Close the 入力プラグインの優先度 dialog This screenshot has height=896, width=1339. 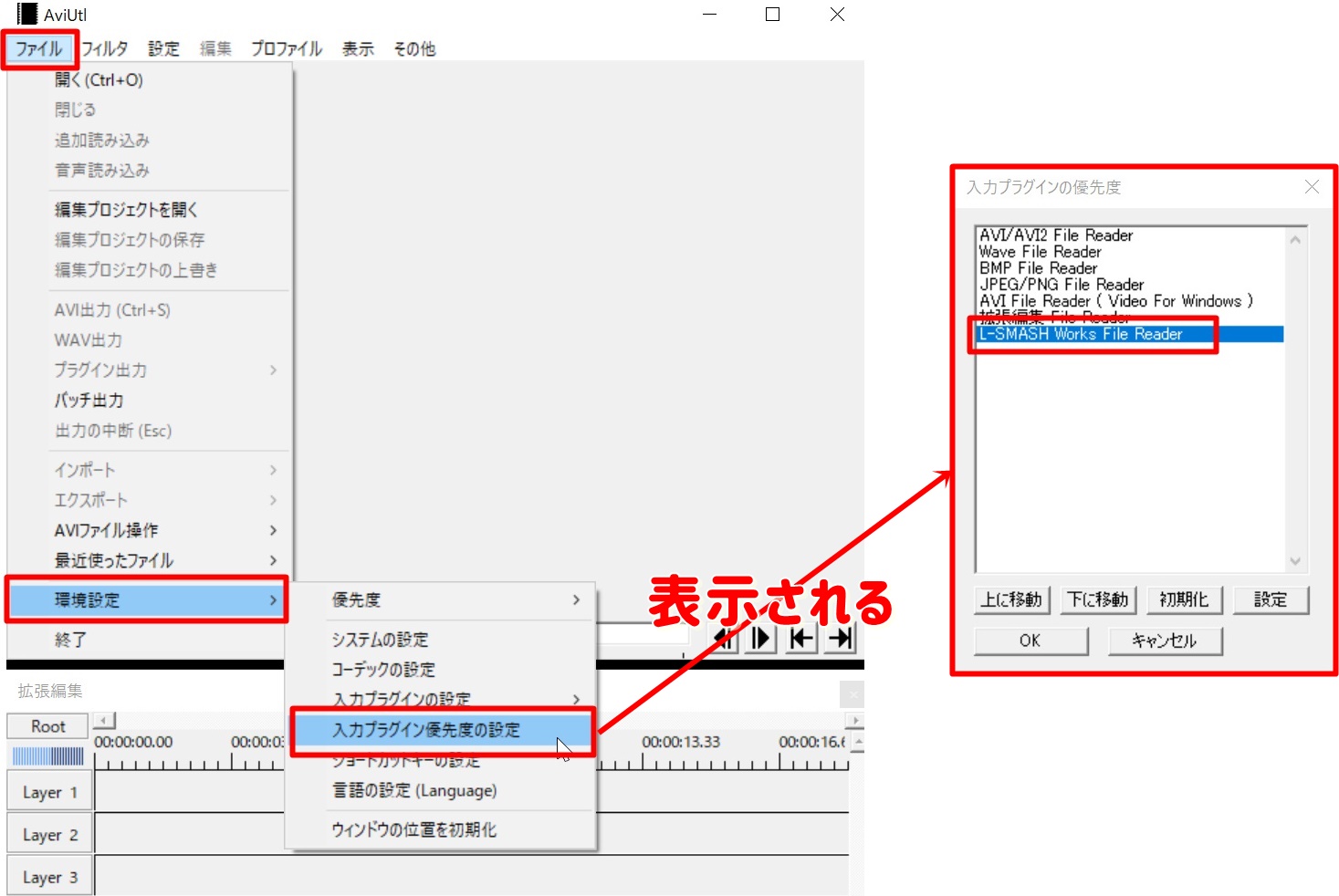coord(1312,187)
